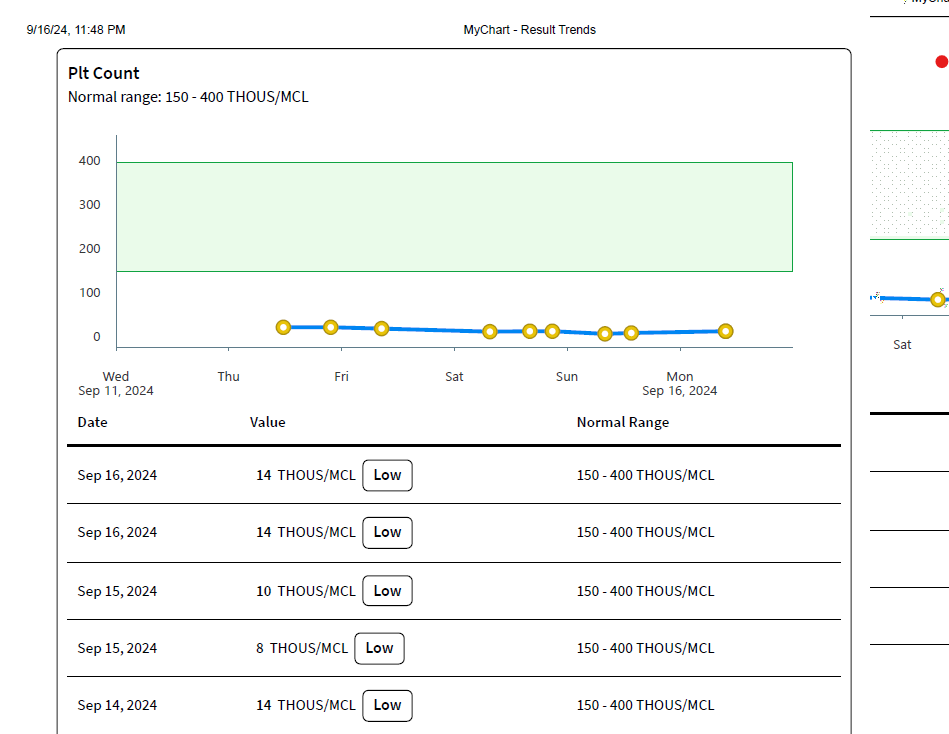This screenshot has height=734, width=949.
Task: Click the Sep 14, 2024 date cell
Action: pos(117,705)
